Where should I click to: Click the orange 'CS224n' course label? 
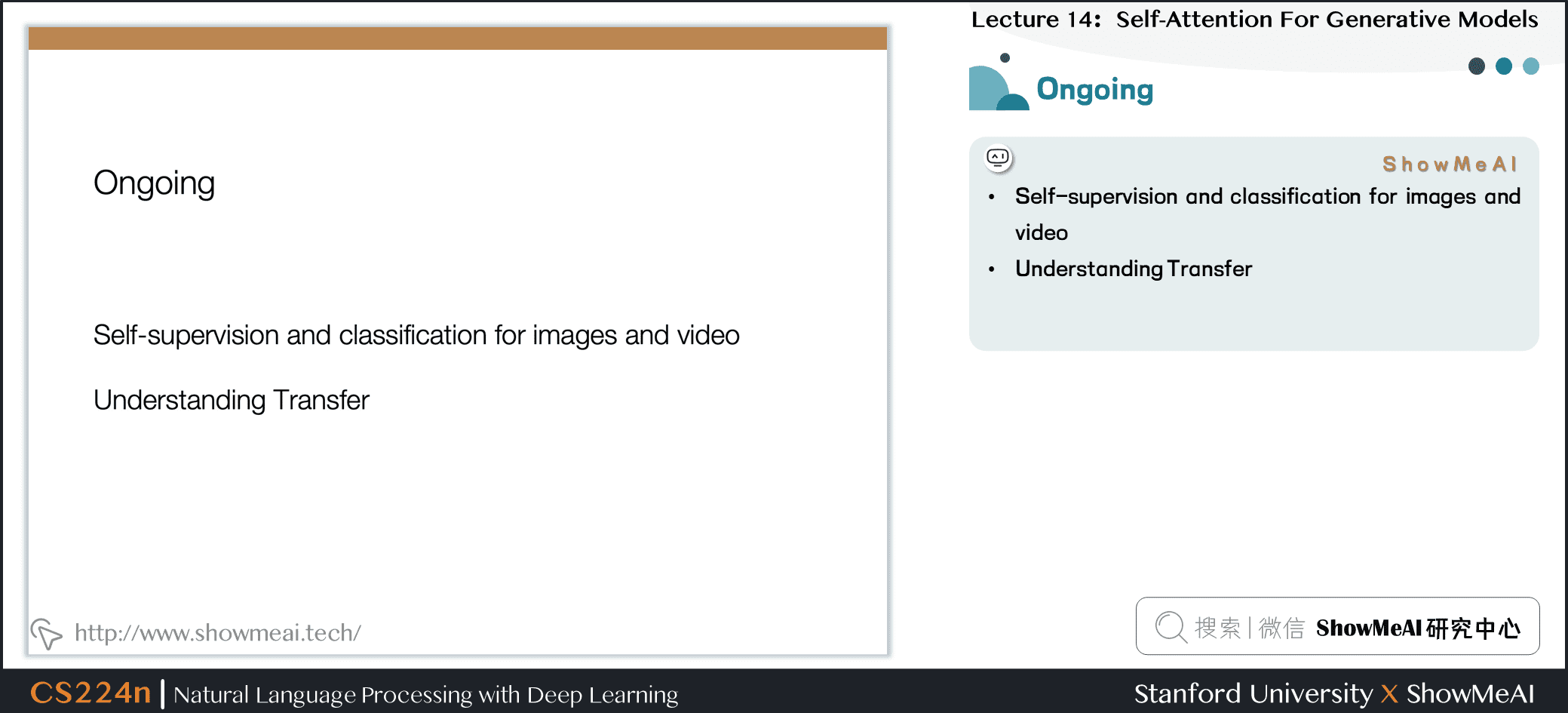[x=91, y=693]
